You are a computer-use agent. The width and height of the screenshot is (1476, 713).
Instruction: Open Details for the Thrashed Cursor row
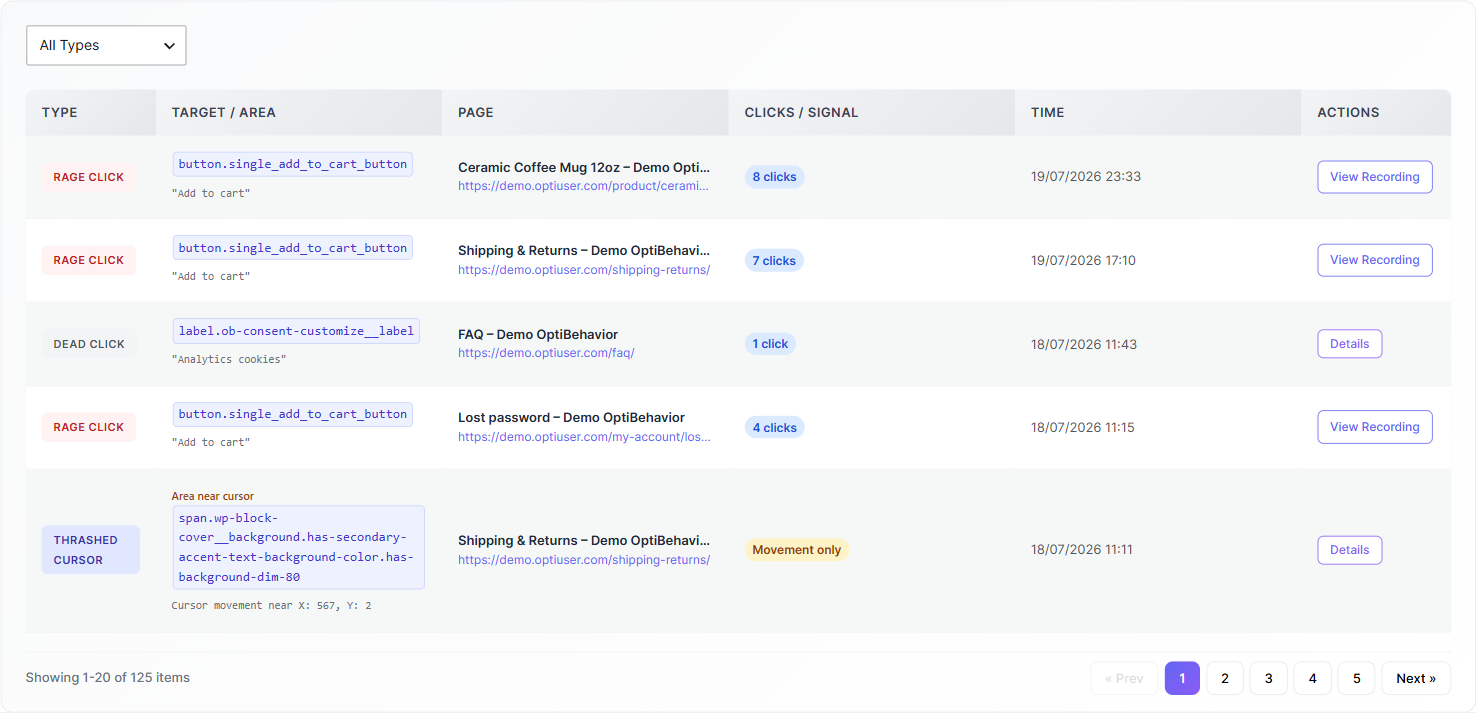1349,550
